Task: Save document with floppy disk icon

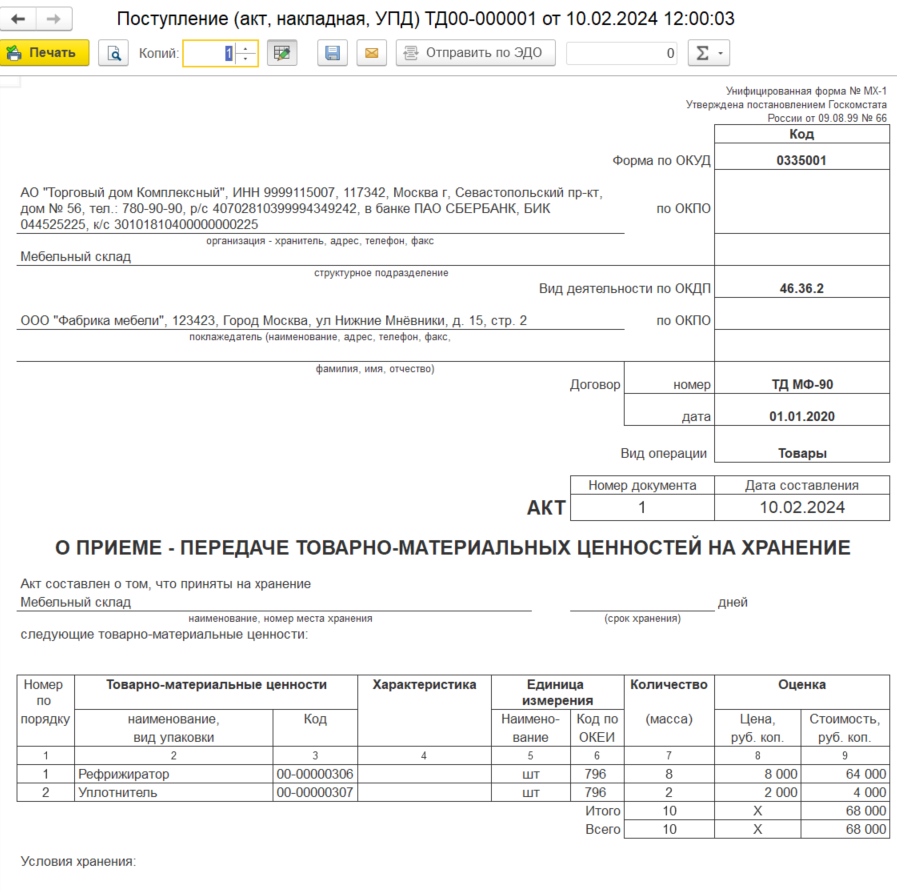Action: click(332, 53)
